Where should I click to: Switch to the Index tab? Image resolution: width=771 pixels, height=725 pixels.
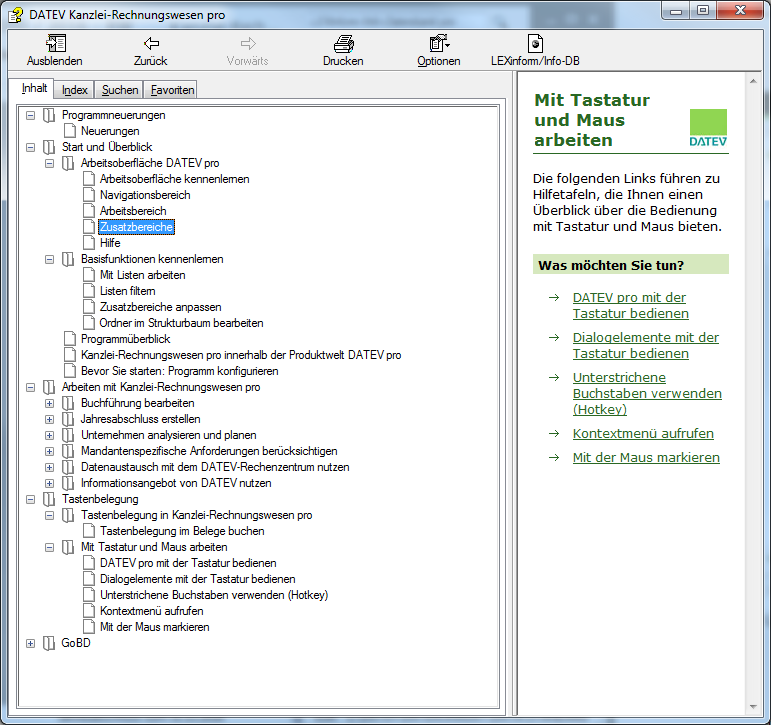click(74, 90)
